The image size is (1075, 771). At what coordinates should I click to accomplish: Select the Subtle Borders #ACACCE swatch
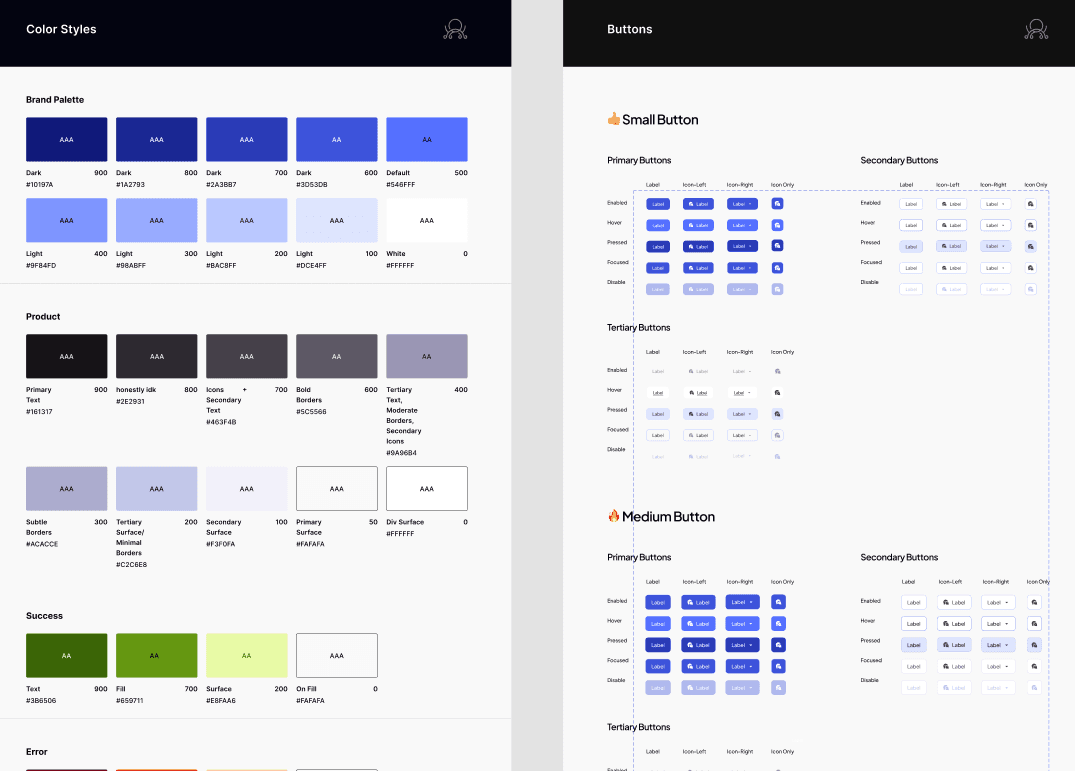(67, 488)
